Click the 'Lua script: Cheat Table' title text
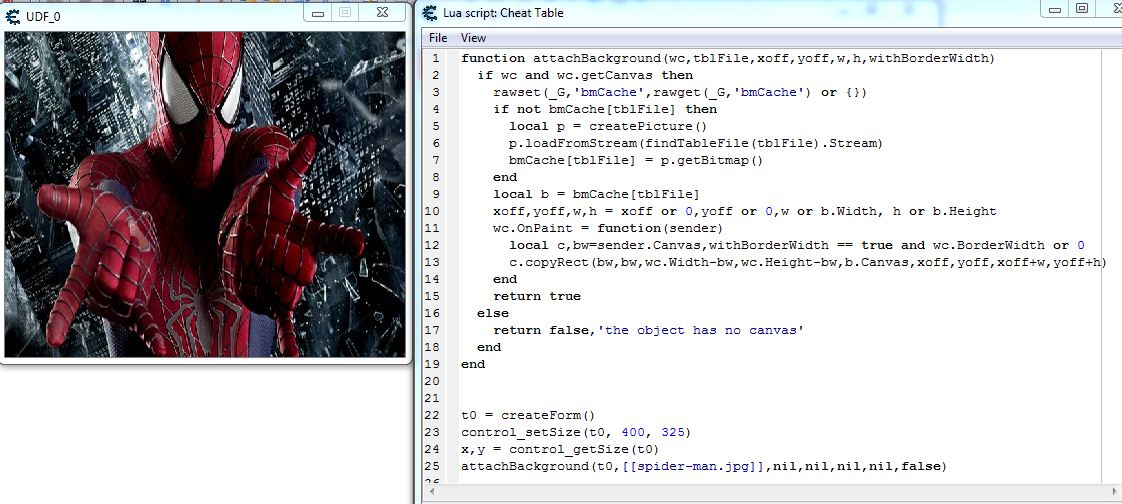 tap(505, 13)
